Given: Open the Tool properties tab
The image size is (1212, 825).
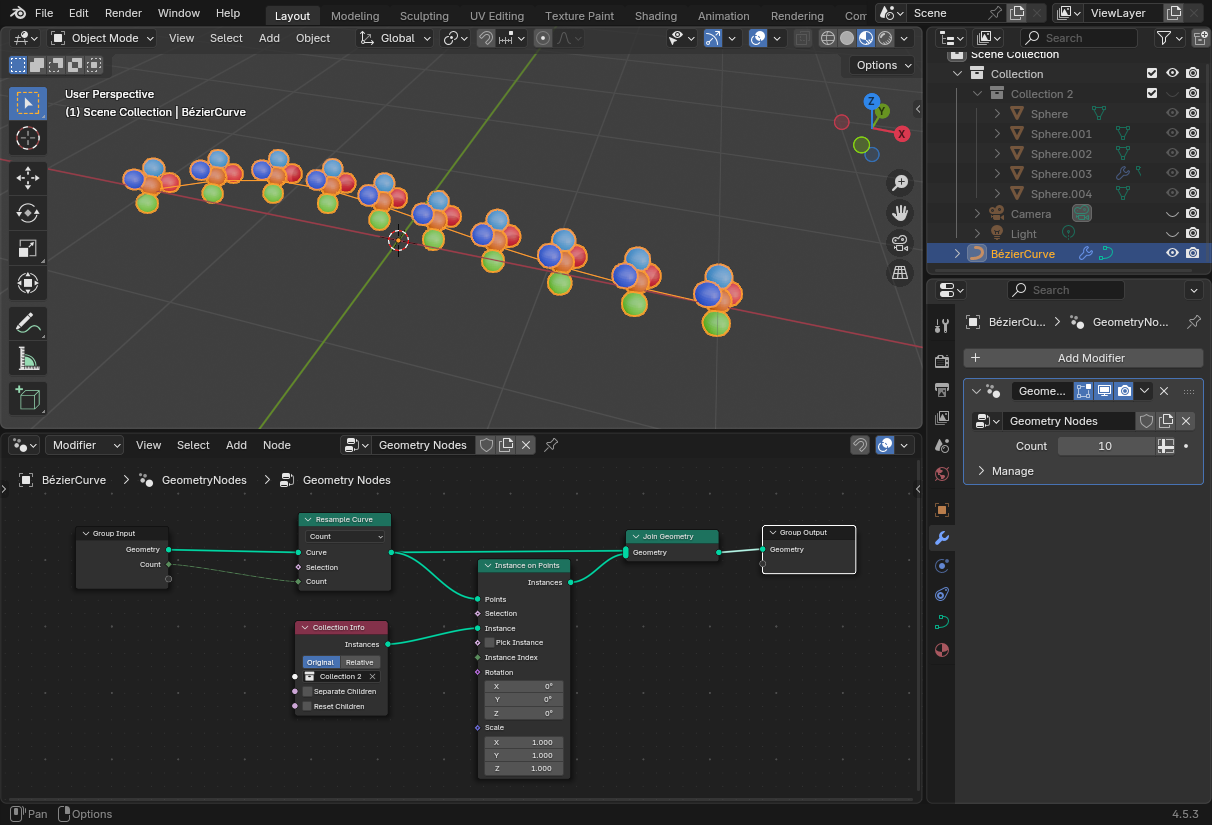Looking at the screenshot, I should click(x=941, y=325).
